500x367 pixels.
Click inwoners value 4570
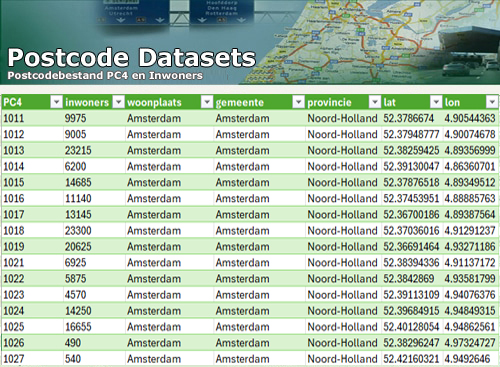75,295
